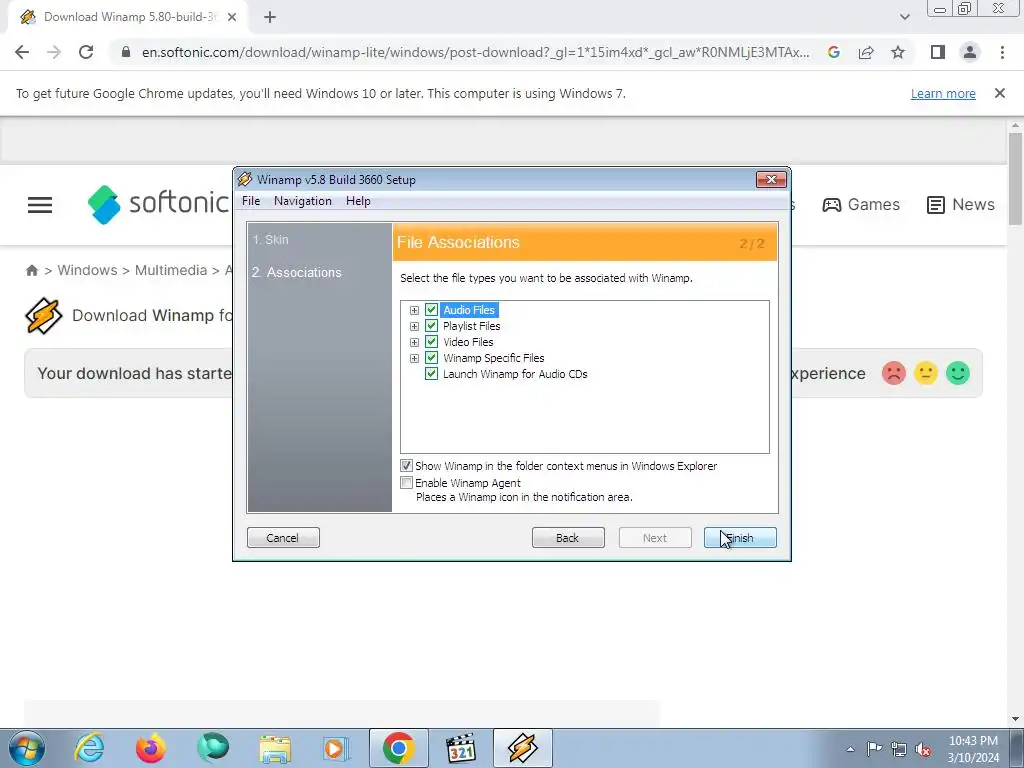Toggle Launch Winamp for Audio CDs checkbox
The height and width of the screenshot is (768, 1024).
(431, 374)
